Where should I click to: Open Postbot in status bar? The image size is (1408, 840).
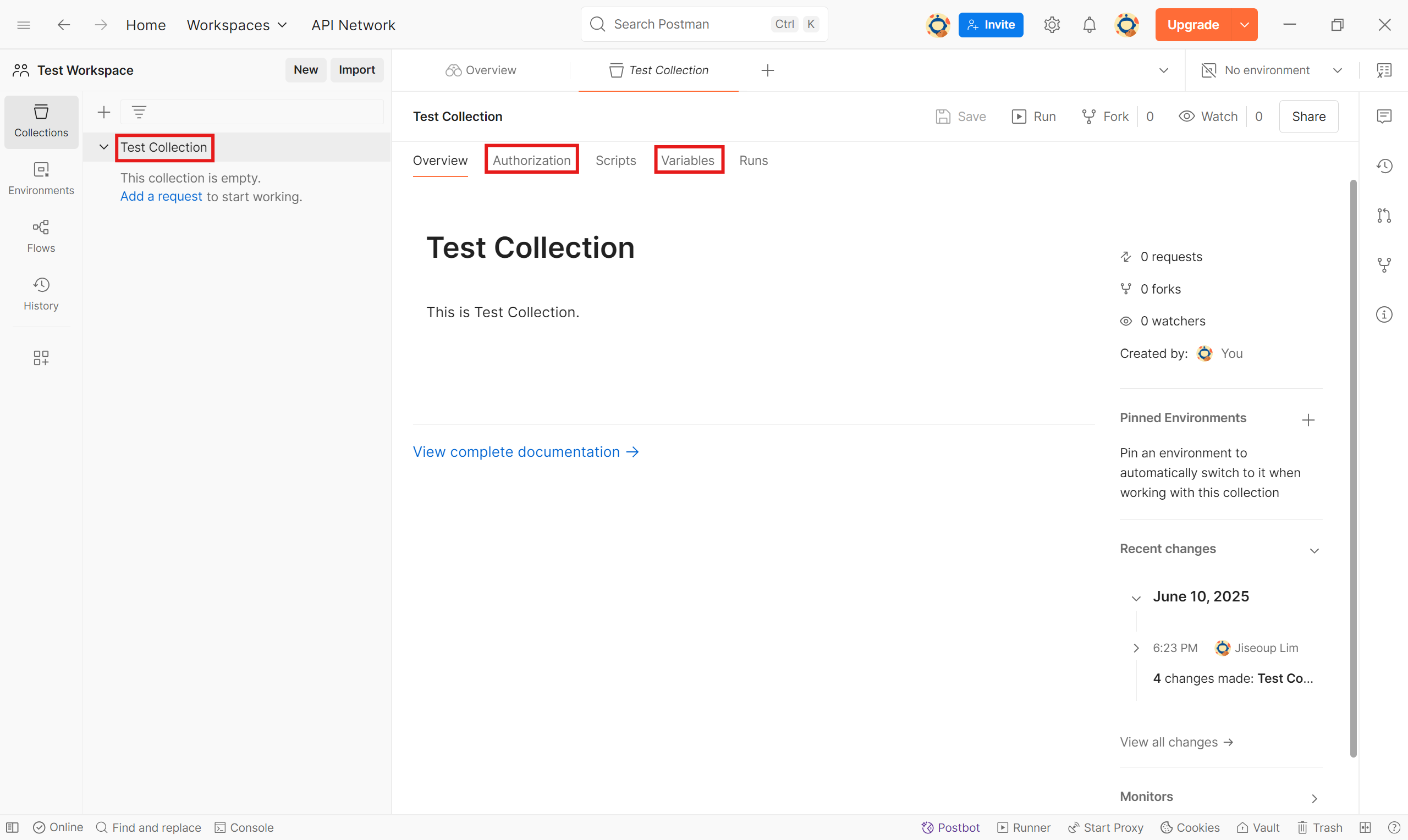click(950, 827)
